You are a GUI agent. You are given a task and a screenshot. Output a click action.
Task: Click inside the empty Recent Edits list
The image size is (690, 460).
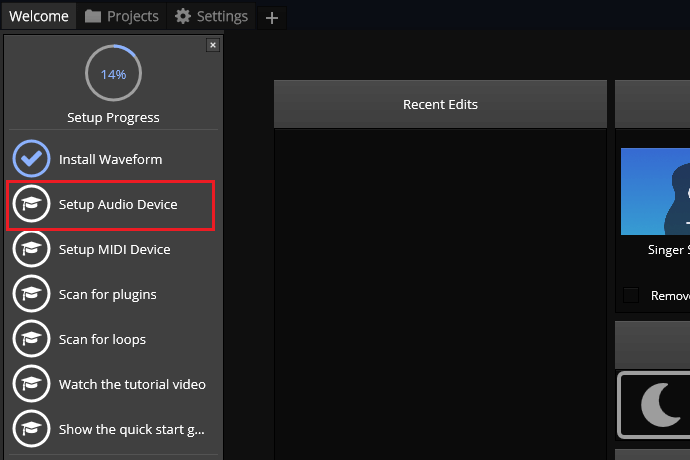pyautogui.click(x=440, y=290)
